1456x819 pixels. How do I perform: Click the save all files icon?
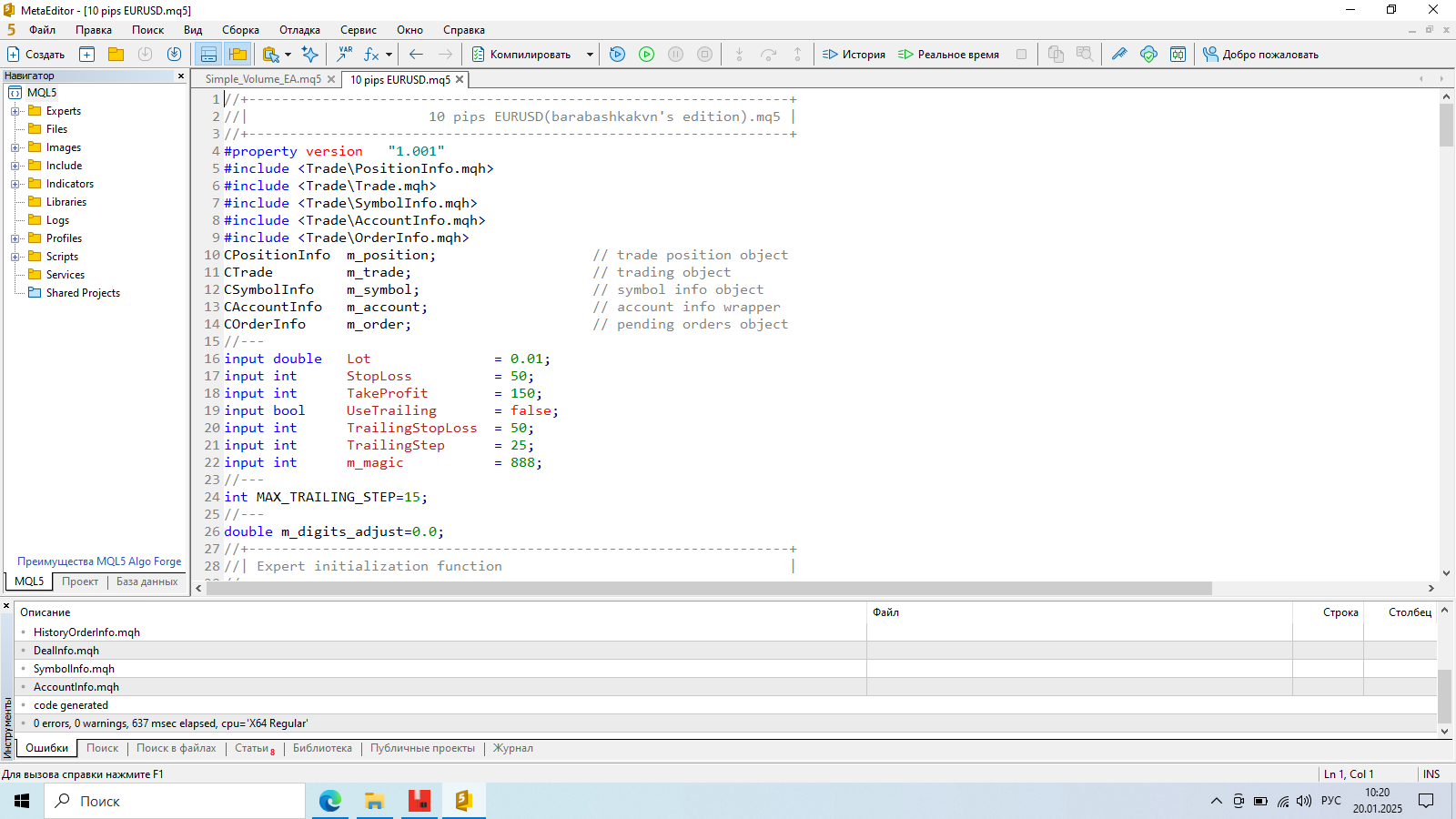(174, 55)
